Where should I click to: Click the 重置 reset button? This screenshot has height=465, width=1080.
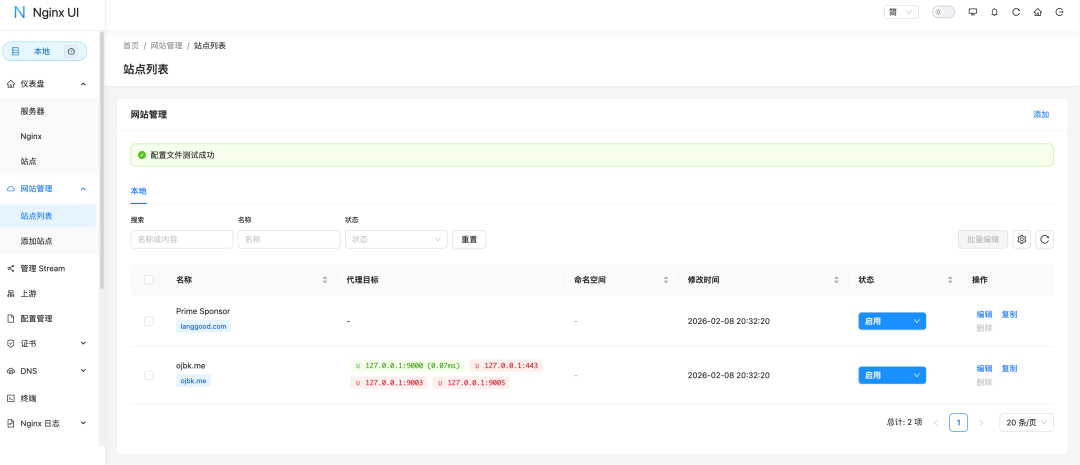[469, 239]
